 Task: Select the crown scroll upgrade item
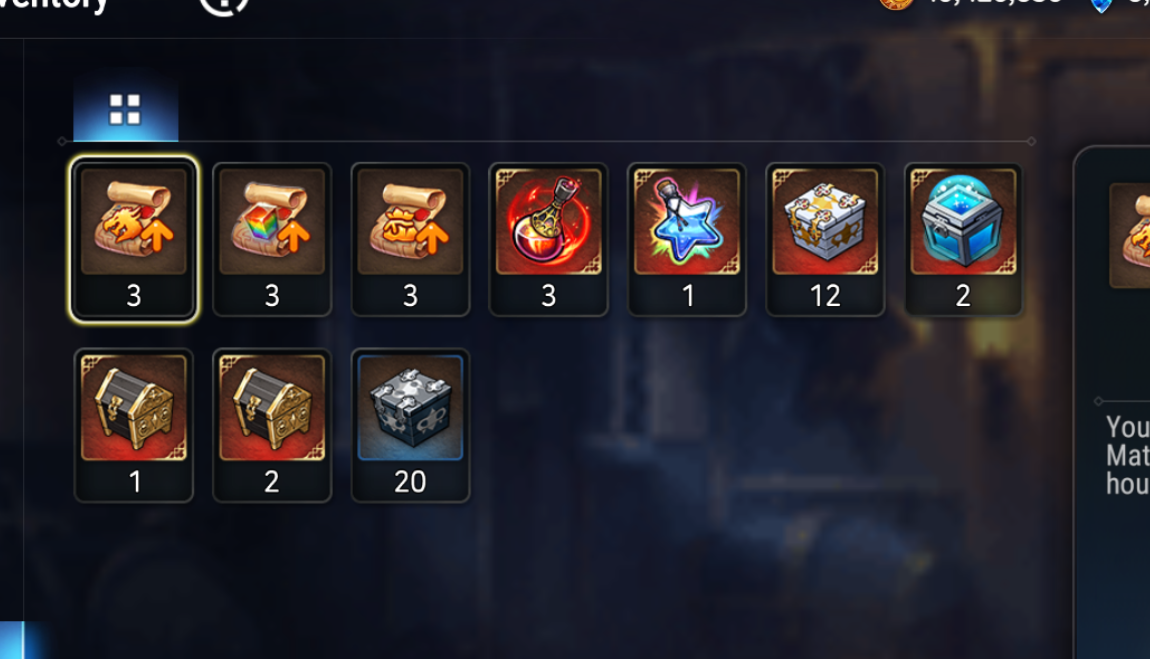click(410, 240)
